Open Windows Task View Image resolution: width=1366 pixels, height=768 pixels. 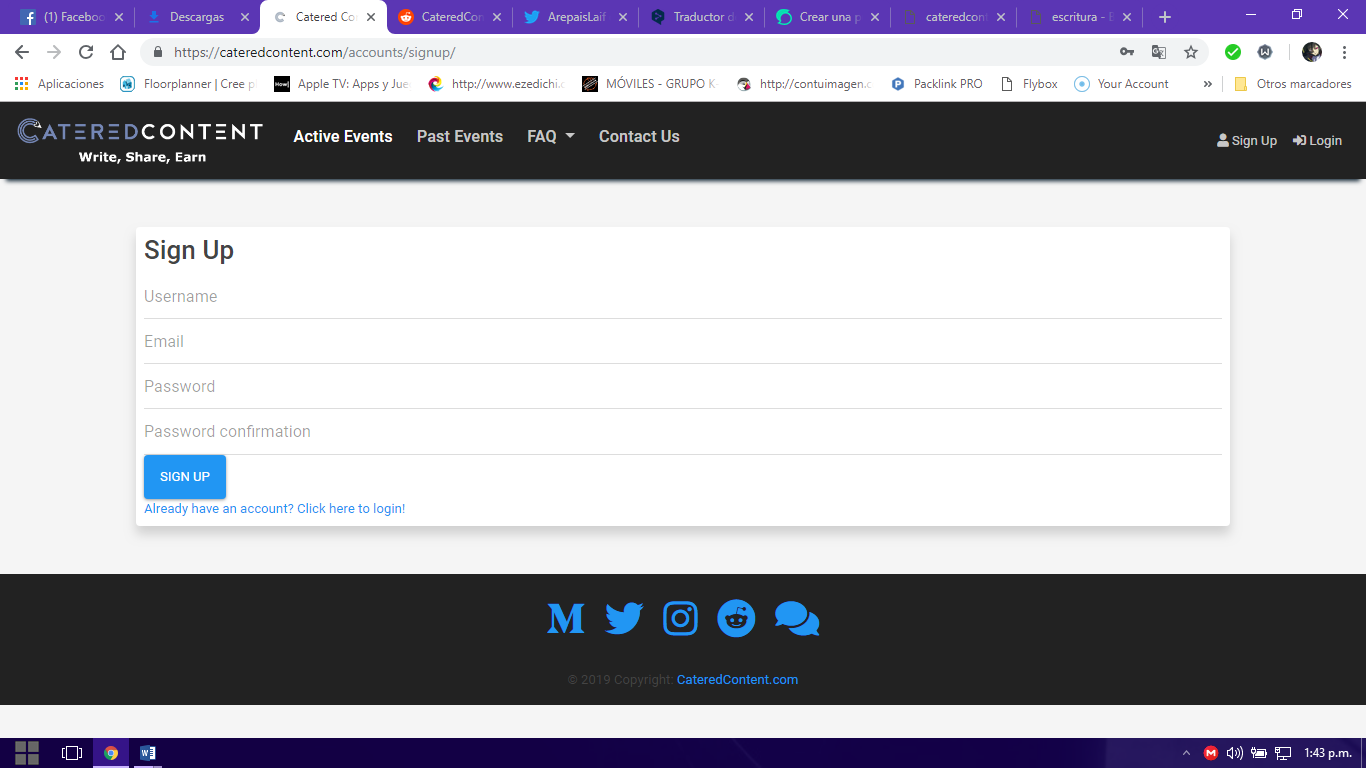(72, 753)
